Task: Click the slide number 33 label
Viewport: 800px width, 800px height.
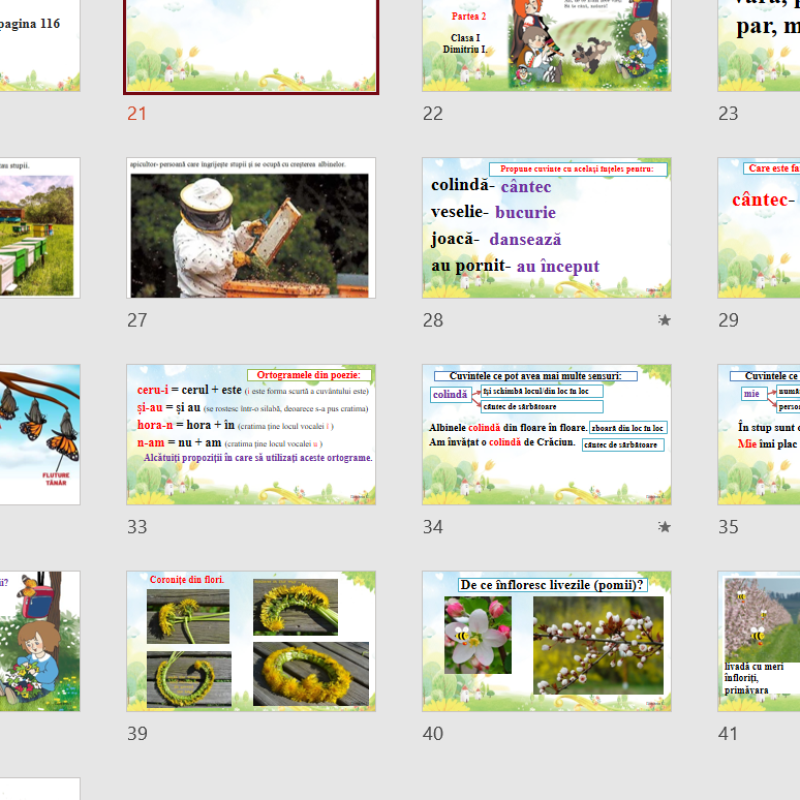Action: (137, 527)
